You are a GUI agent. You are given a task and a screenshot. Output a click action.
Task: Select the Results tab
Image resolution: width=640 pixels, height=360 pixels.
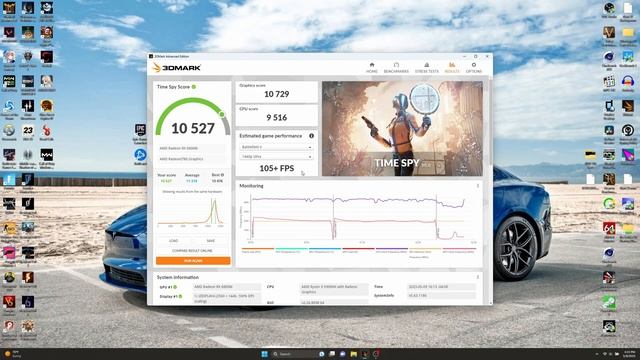point(452,68)
